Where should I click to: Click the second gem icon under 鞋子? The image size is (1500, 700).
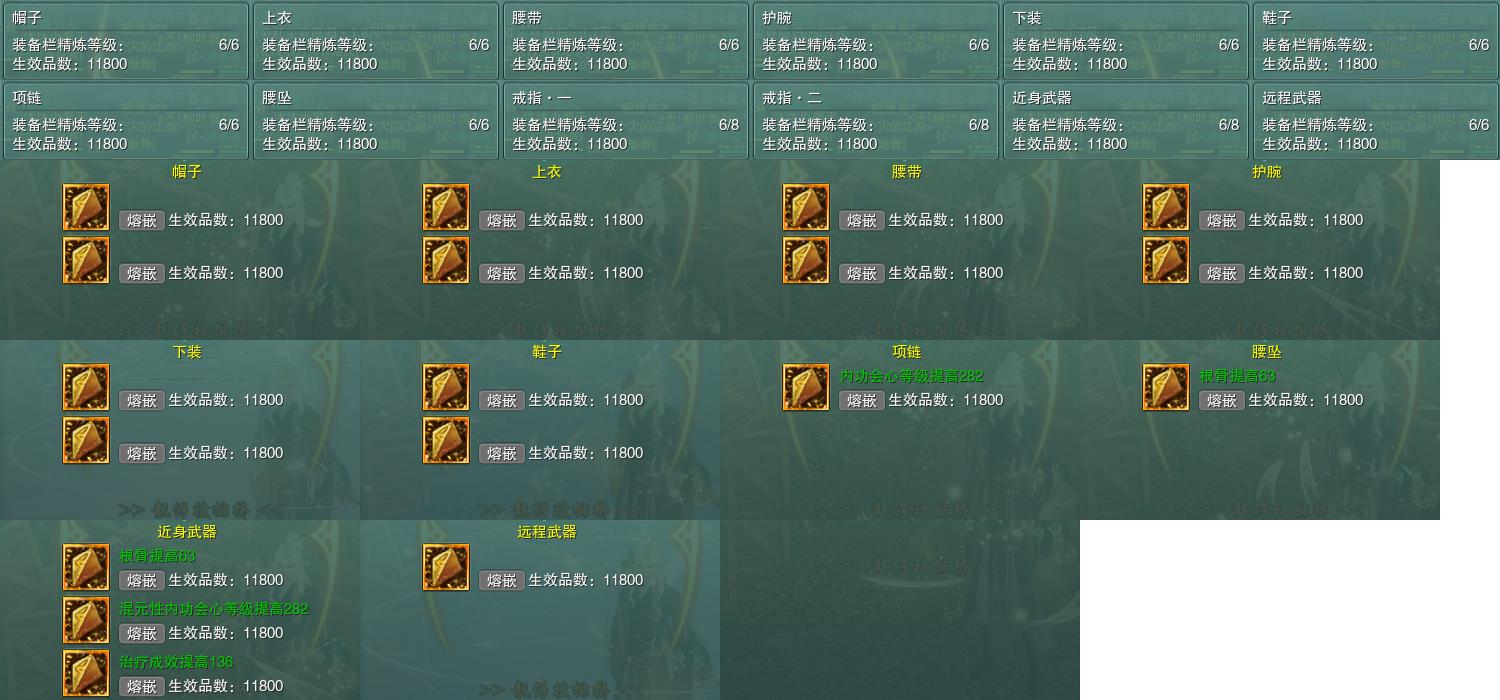446,441
